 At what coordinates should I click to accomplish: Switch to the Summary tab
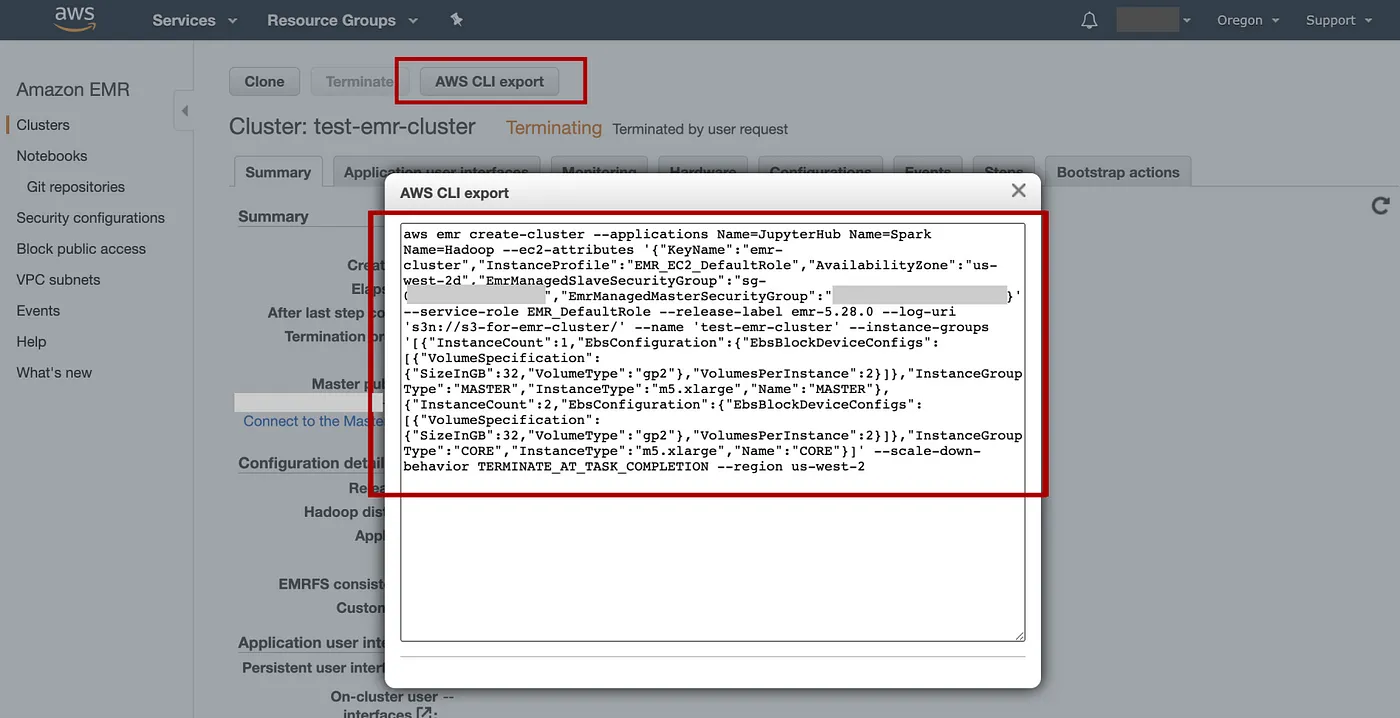(x=278, y=172)
